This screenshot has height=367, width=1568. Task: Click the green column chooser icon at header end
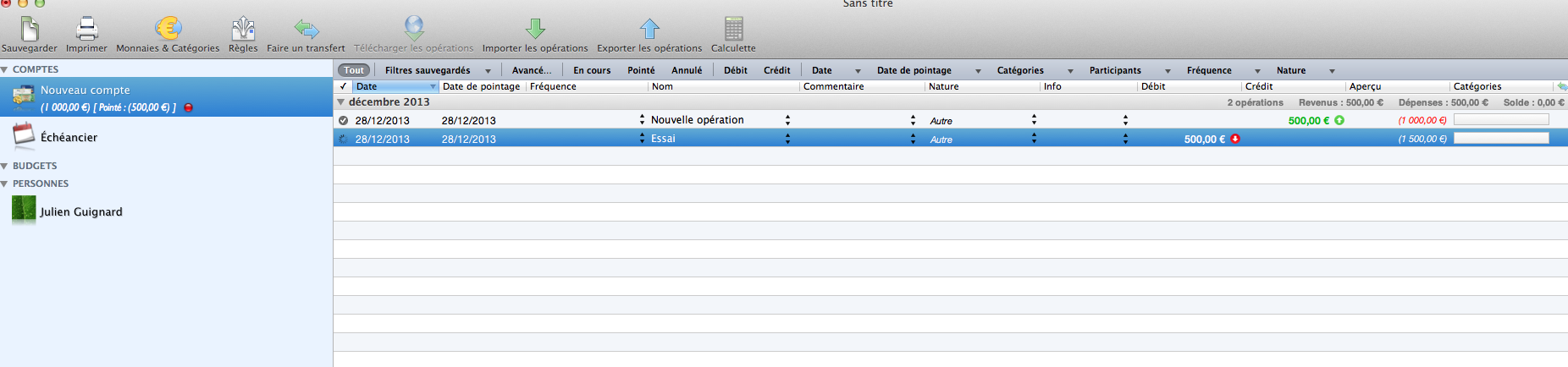(x=1562, y=86)
